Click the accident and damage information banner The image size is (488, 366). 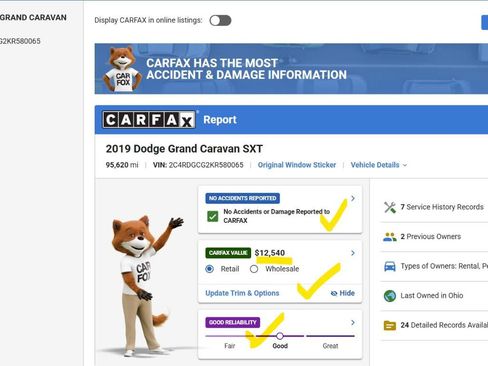point(291,69)
